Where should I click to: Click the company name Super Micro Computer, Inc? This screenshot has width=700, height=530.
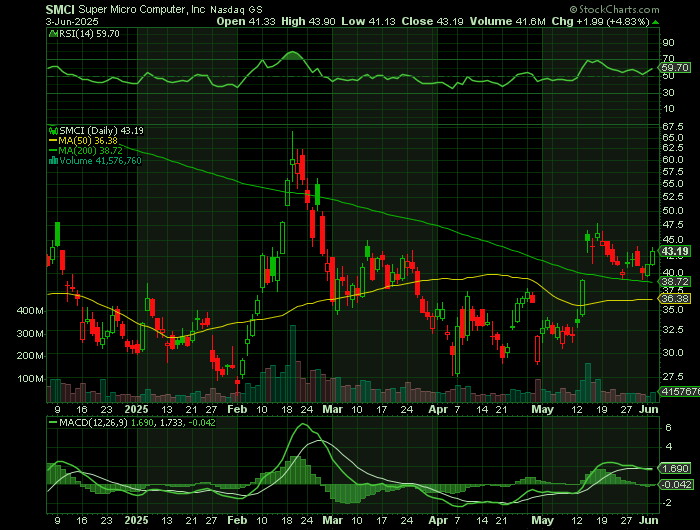[142, 9]
